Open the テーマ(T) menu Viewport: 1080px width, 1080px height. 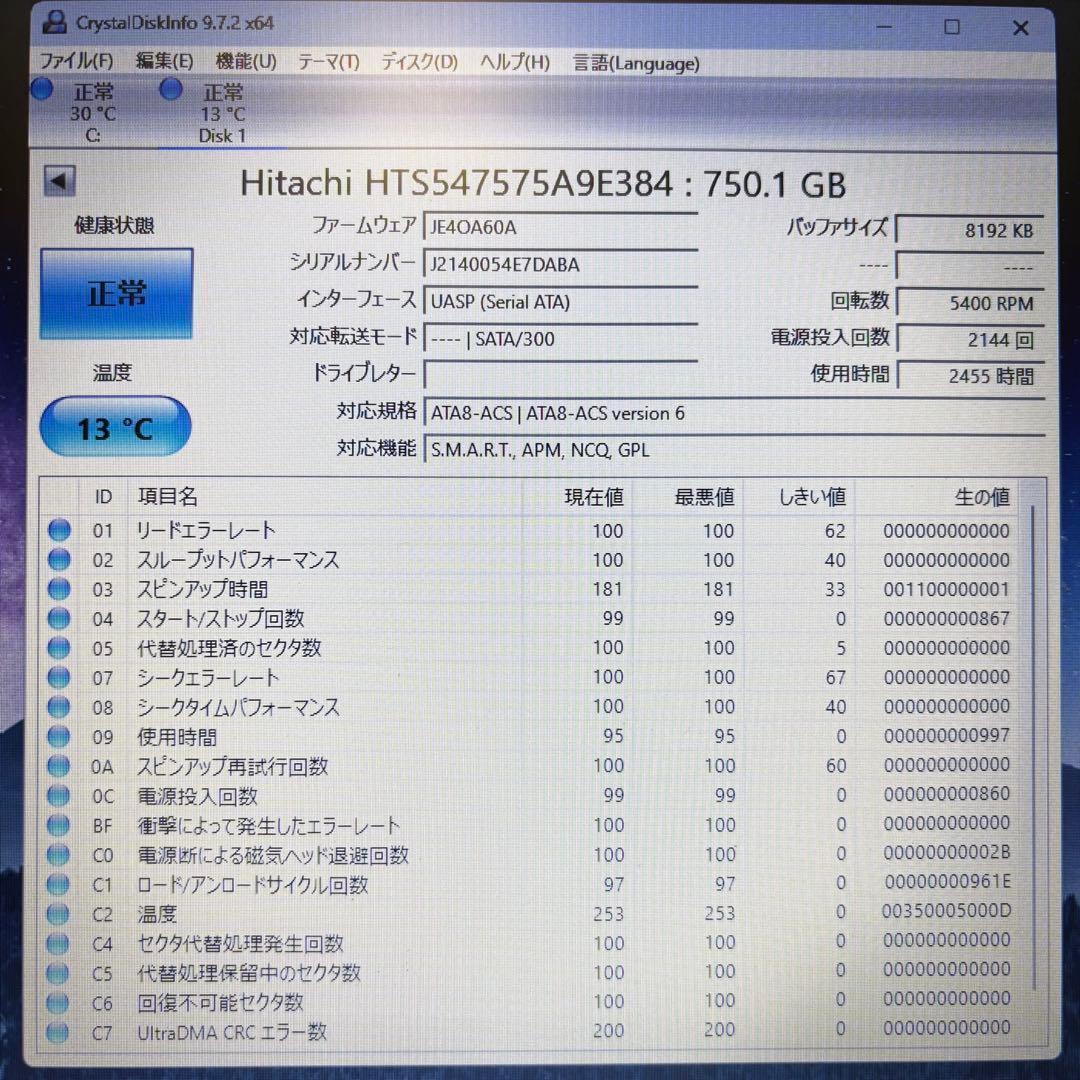327,62
